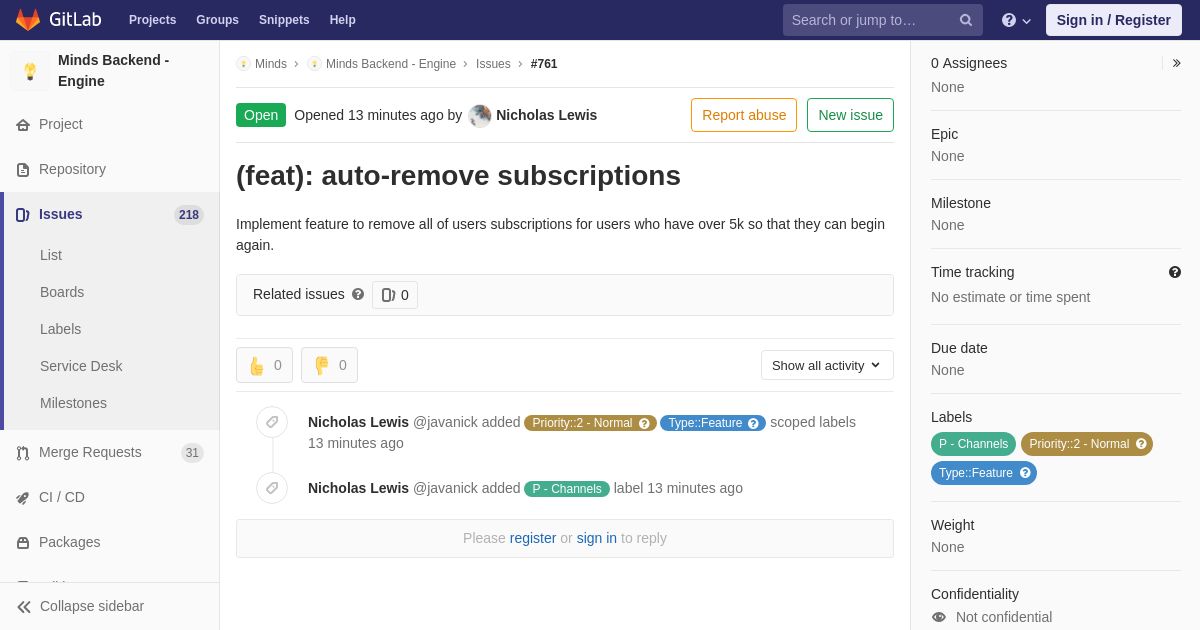
Task: Click the search magnifier icon
Action: (x=966, y=20)
